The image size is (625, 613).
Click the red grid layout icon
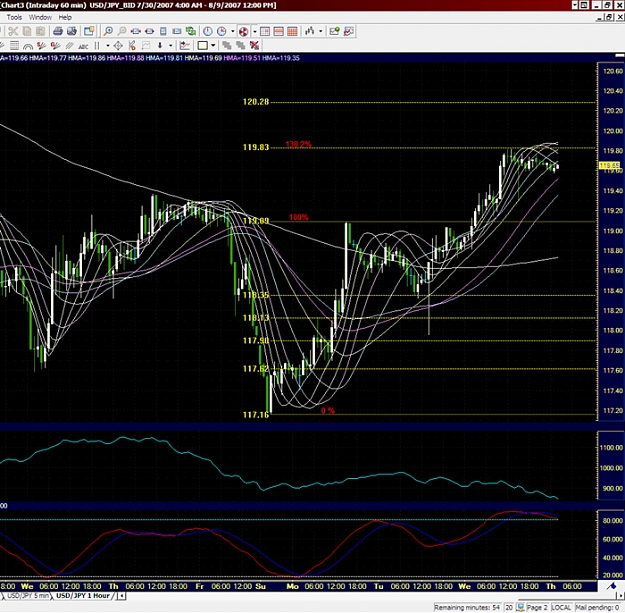pos(292,31)
